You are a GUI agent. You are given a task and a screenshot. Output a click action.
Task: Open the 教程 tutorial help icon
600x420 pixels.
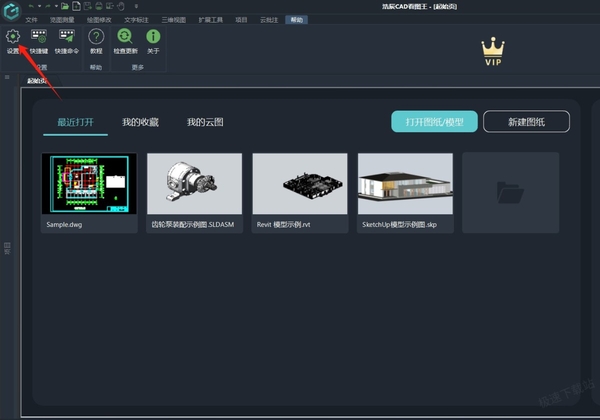point(96,37)
